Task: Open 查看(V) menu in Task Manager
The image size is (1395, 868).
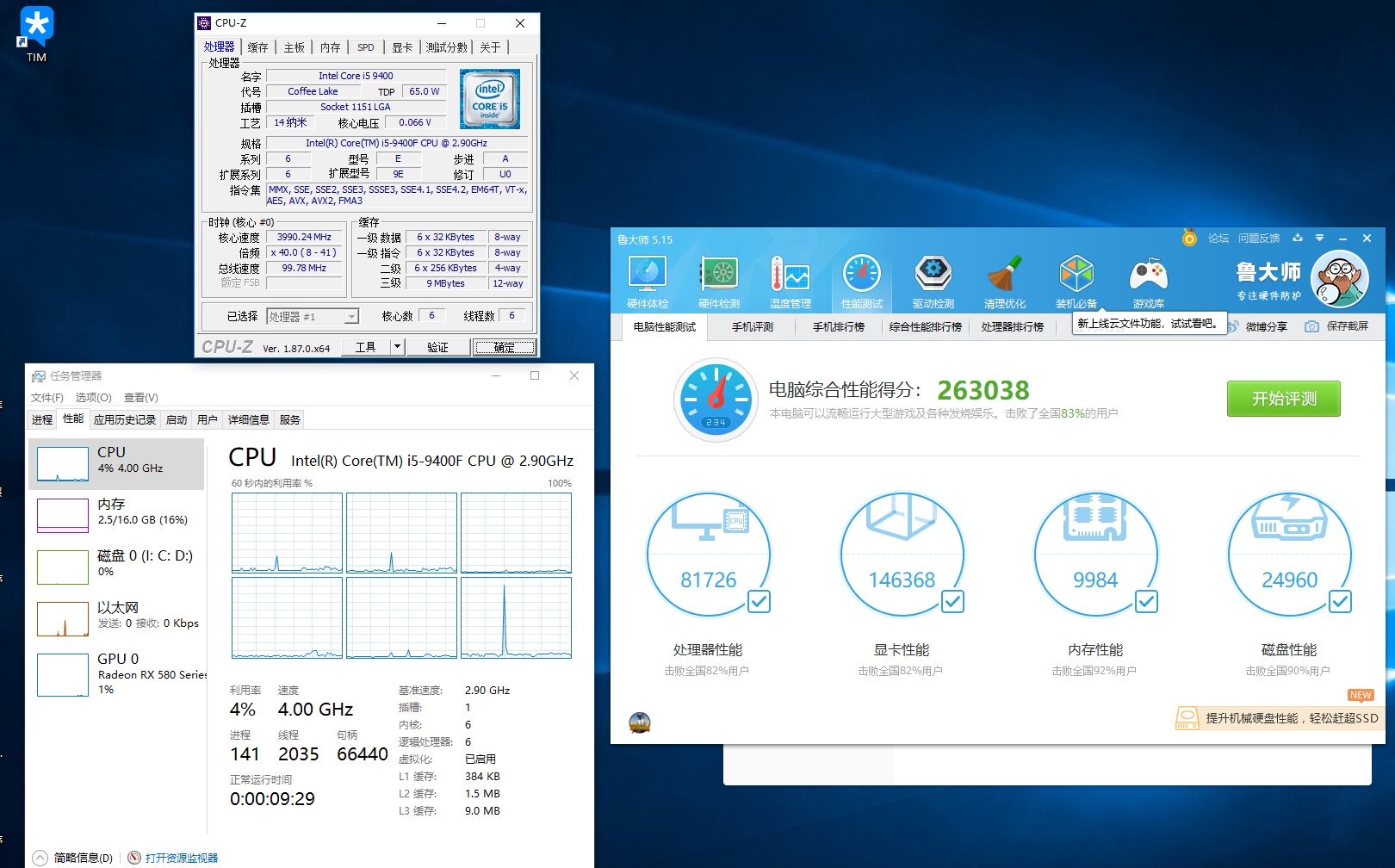Action: (141, 398)
